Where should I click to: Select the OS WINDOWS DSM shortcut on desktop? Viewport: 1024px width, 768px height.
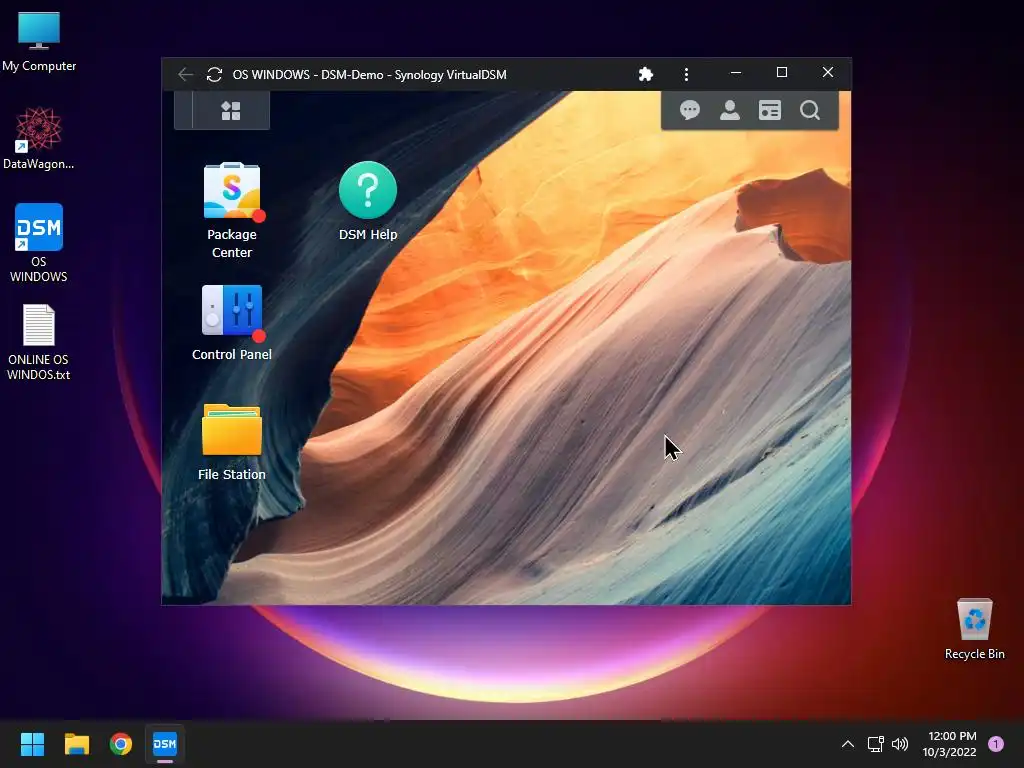39,243
